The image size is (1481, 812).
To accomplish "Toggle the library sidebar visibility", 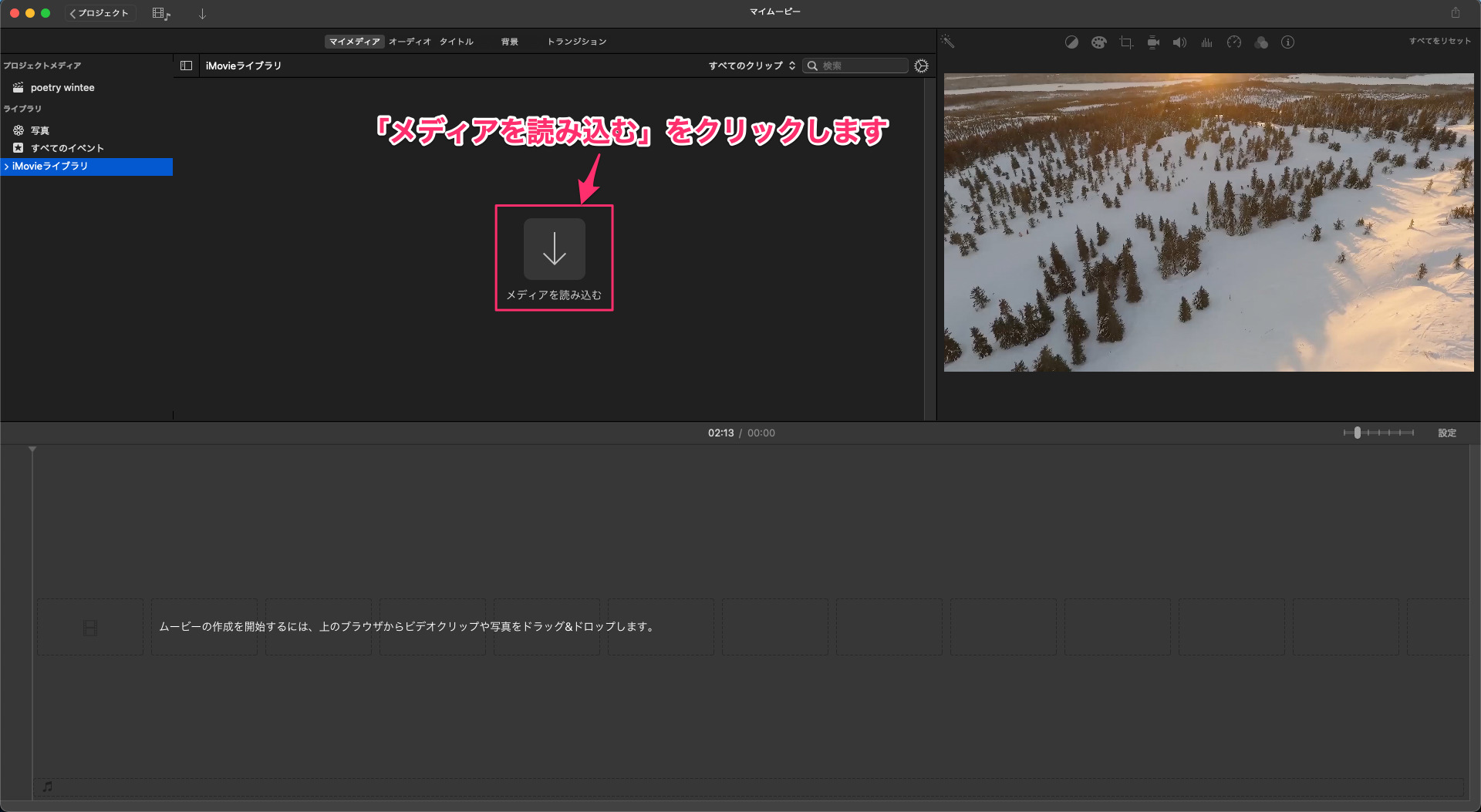I will (186, 66).
